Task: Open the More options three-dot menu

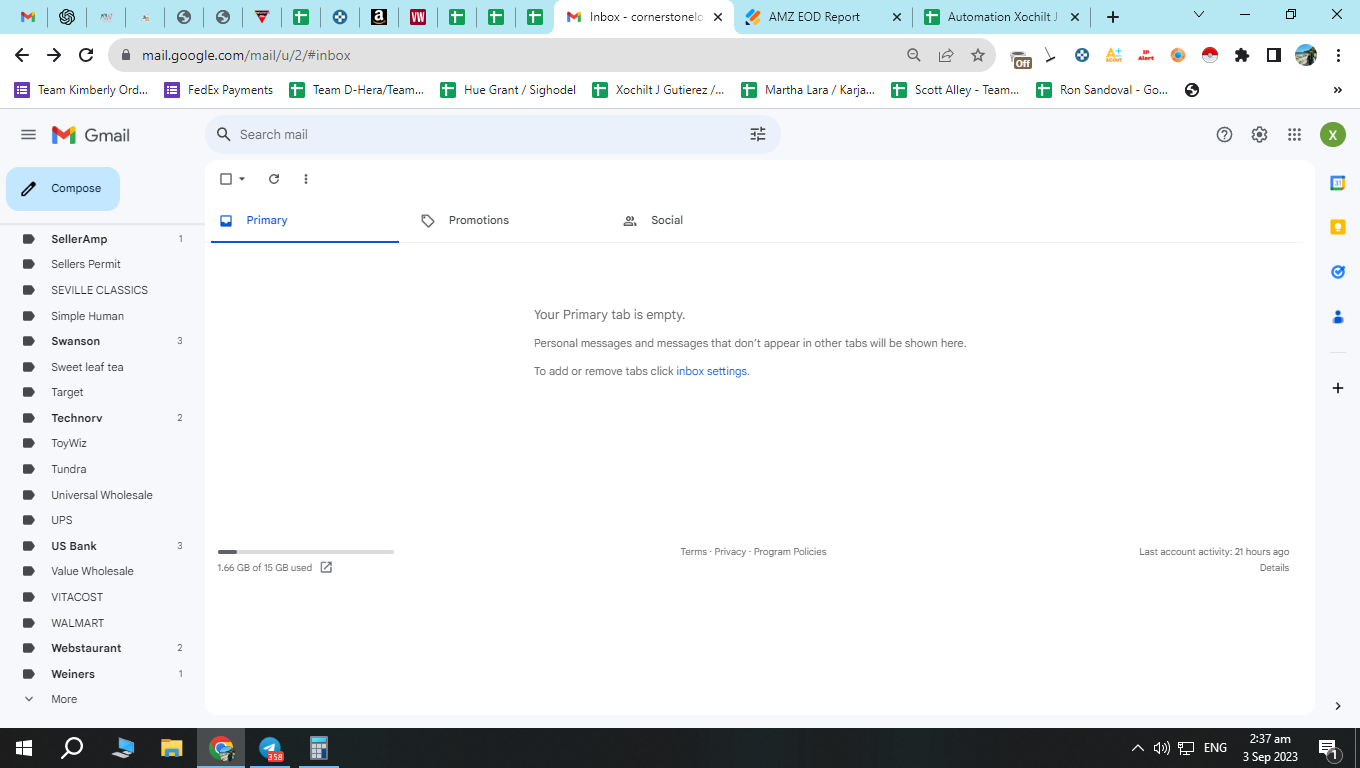Action: pyautogui.click(x=306, y=179)
